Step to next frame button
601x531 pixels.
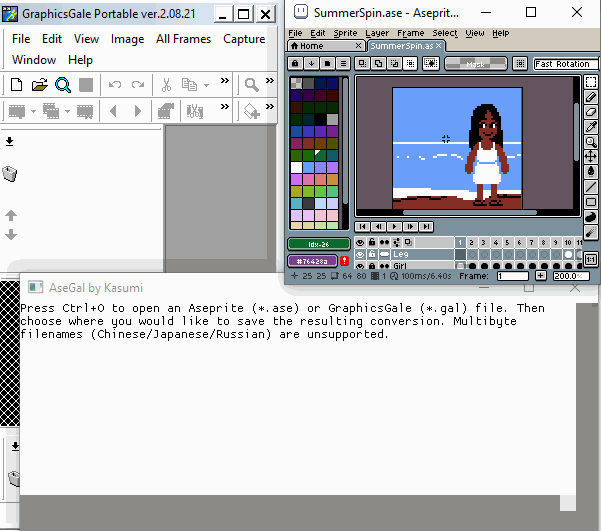[x=410, y=227]
